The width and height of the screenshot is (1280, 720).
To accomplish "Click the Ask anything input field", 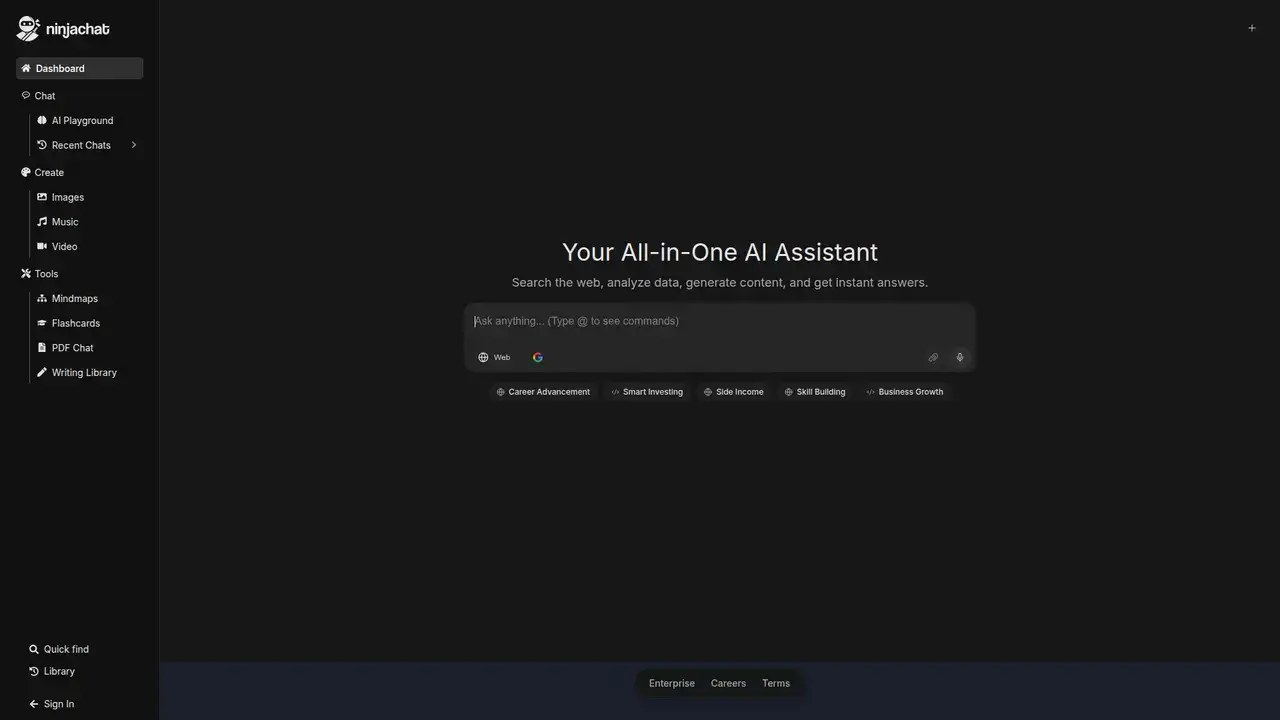I will 718,321.
